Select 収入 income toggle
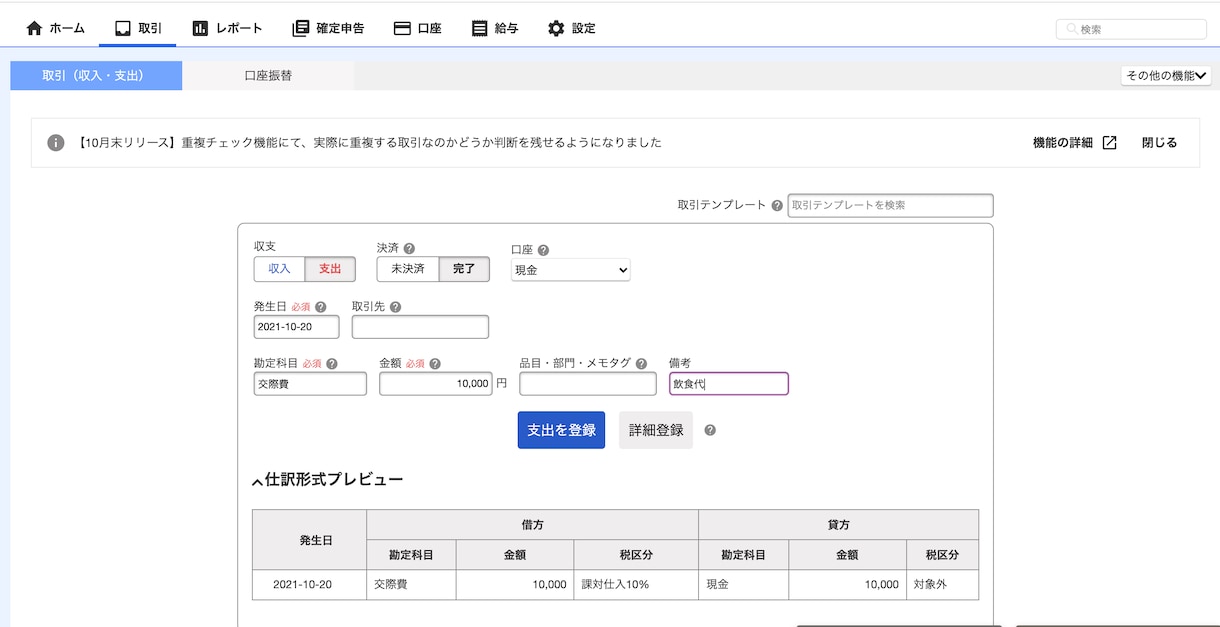The height and width of the screenshot is (627, 1220). [279, 269]
